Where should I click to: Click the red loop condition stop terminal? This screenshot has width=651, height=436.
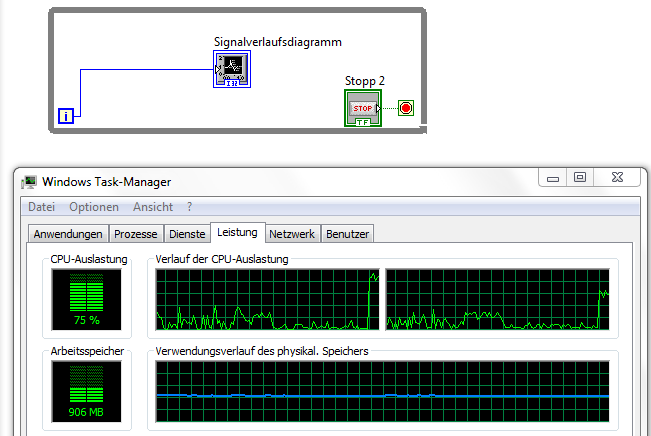[x=406, y=108]
